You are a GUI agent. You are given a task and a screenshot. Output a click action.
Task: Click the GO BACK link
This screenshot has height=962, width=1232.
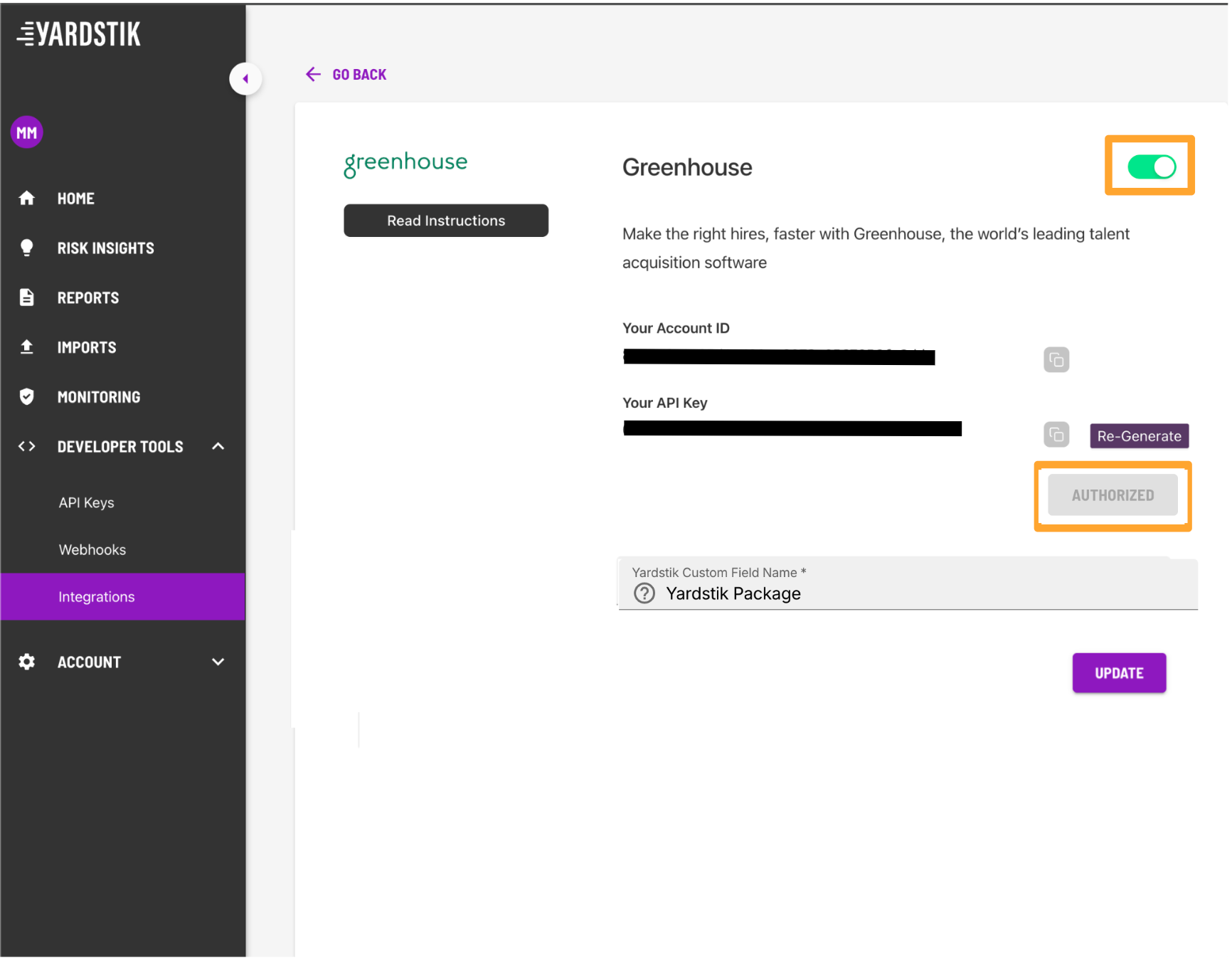360,75
